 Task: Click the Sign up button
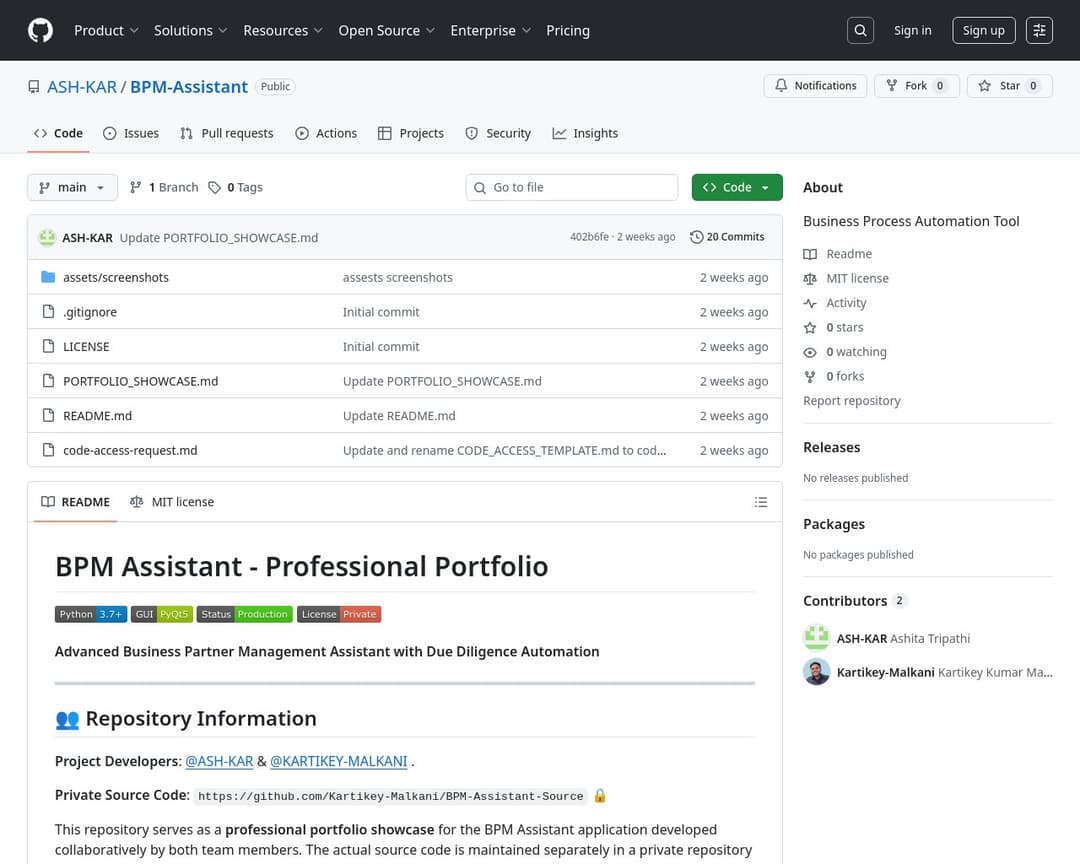983,30
